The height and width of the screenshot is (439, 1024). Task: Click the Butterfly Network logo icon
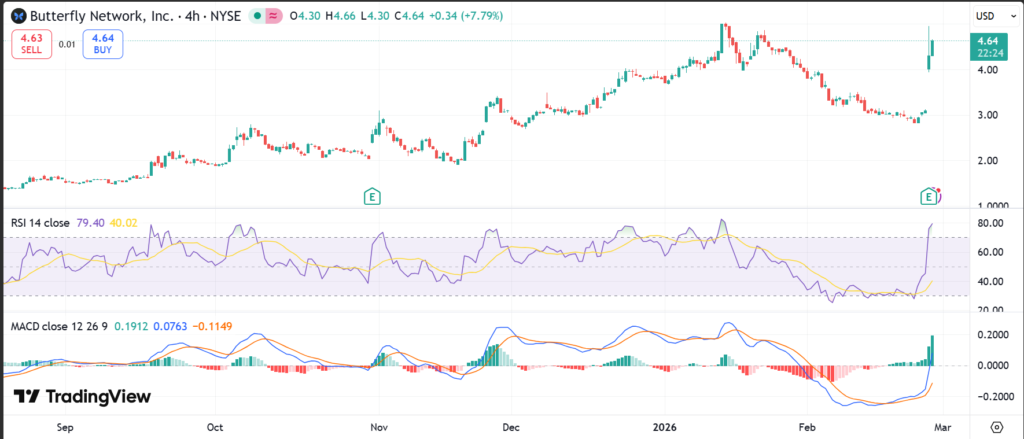tap(15, 16)
